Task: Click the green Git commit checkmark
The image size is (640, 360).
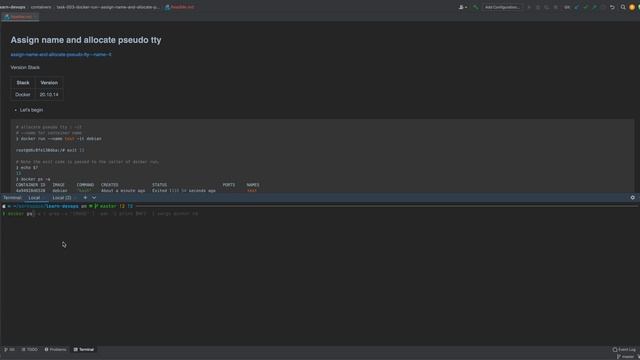Action: coord(585,7)
